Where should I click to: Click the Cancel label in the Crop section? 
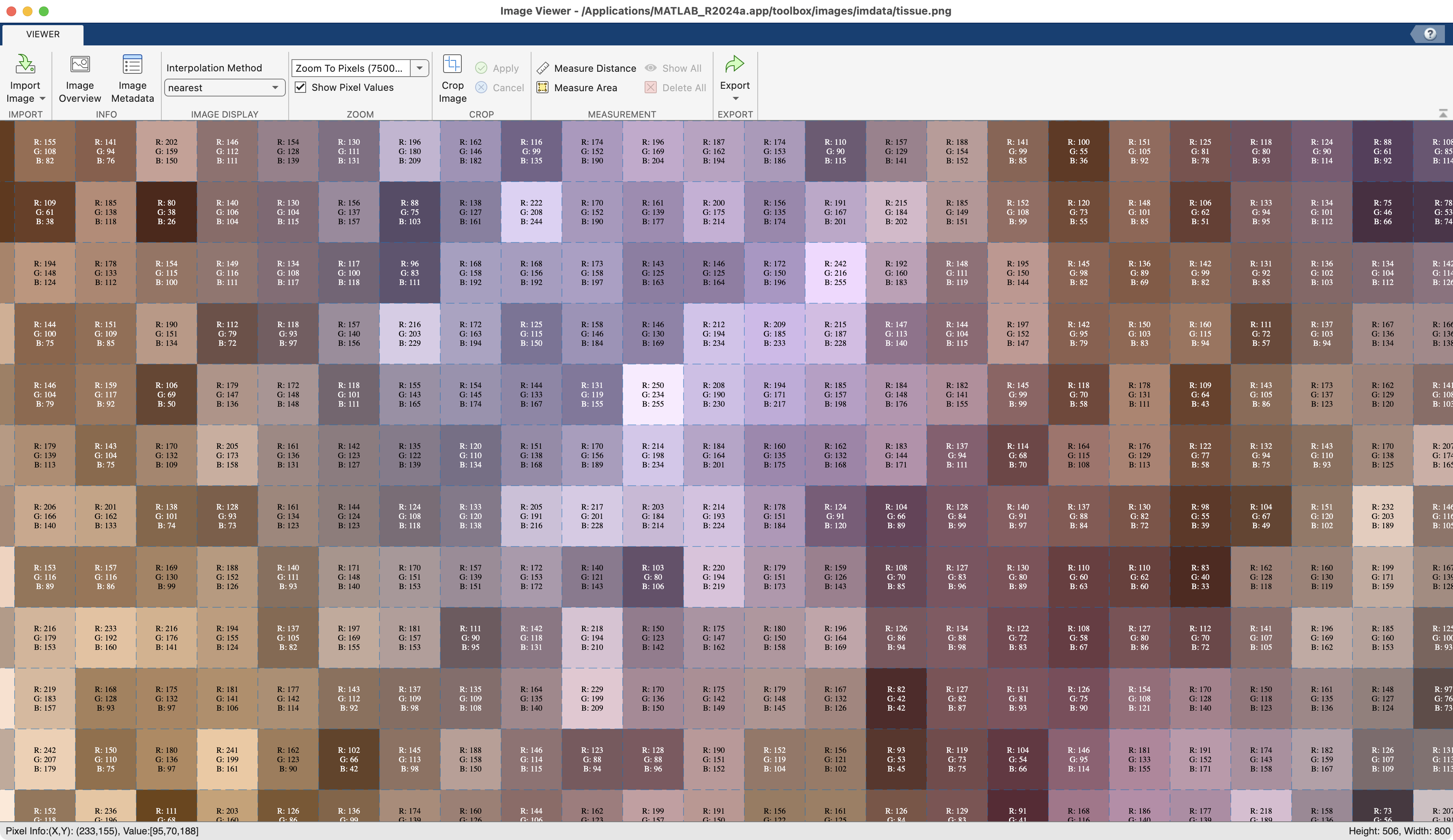(508, 88)
